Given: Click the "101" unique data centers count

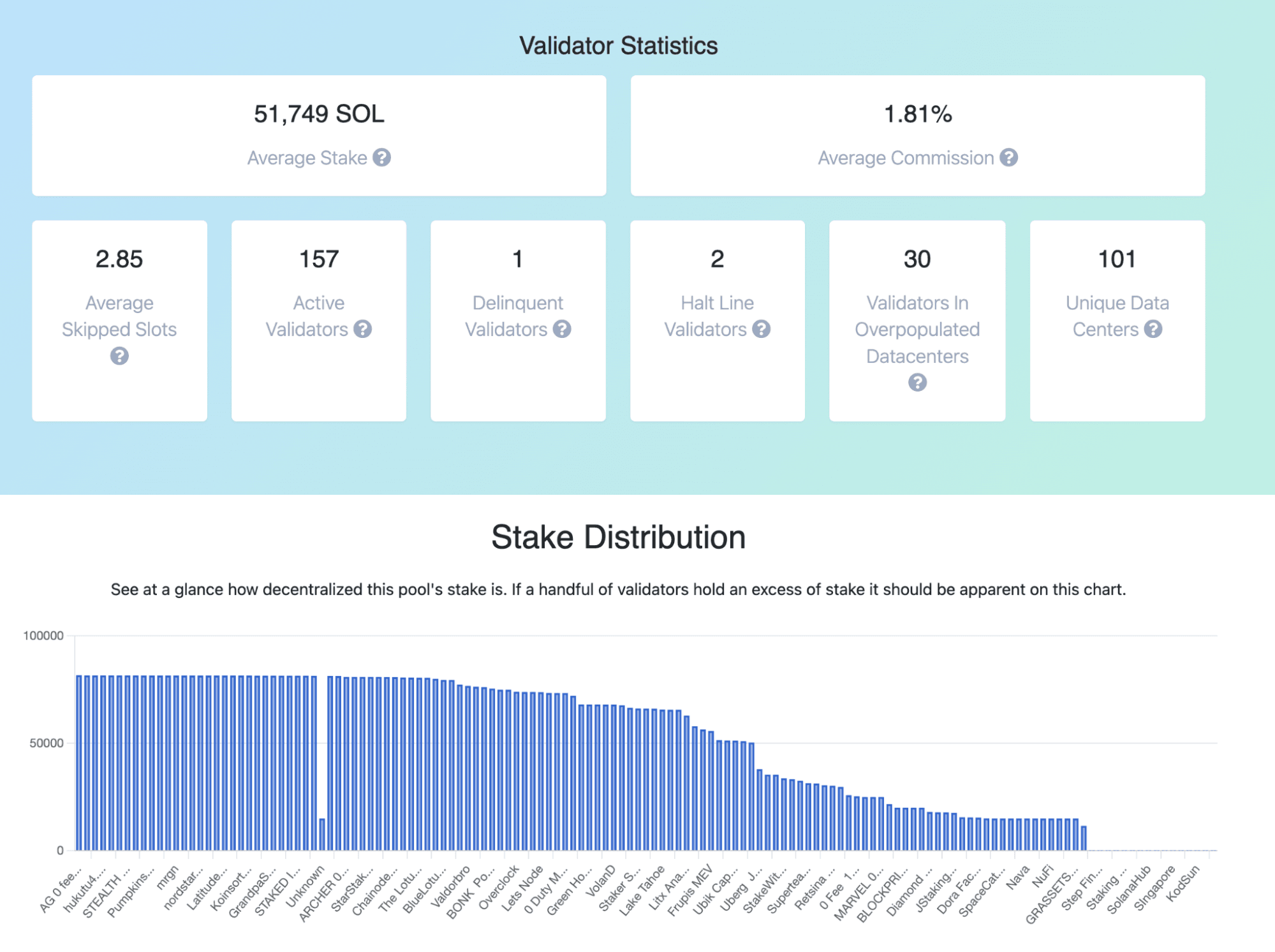Looking at the screenshot, I should (1117, 259).
